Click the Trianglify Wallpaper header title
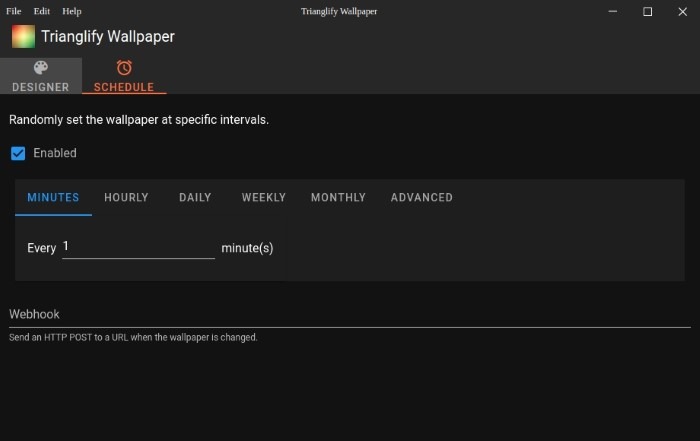This screenshot has height=441, width=700. (x=108, y=37)
